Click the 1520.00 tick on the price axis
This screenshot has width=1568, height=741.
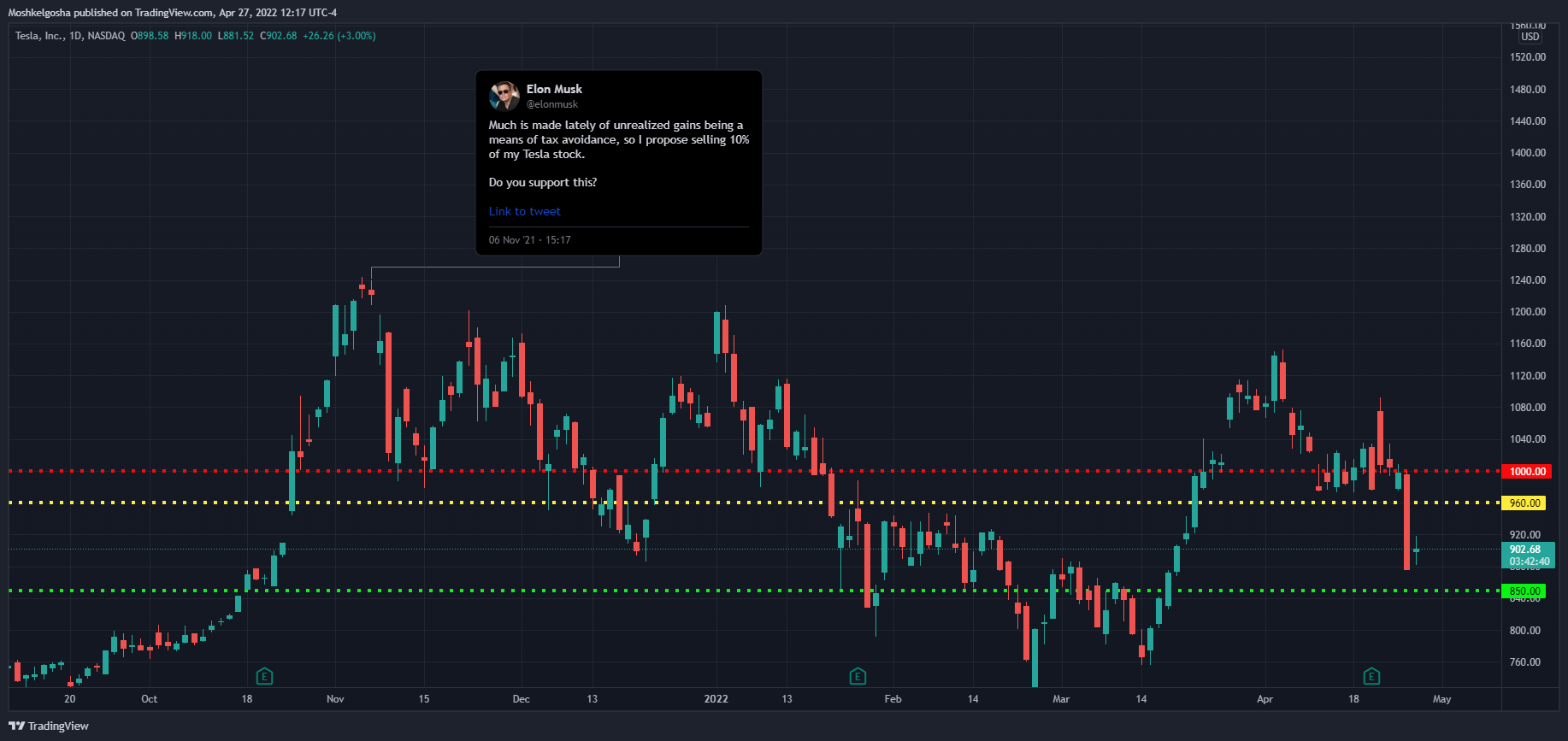(1528, 57)
